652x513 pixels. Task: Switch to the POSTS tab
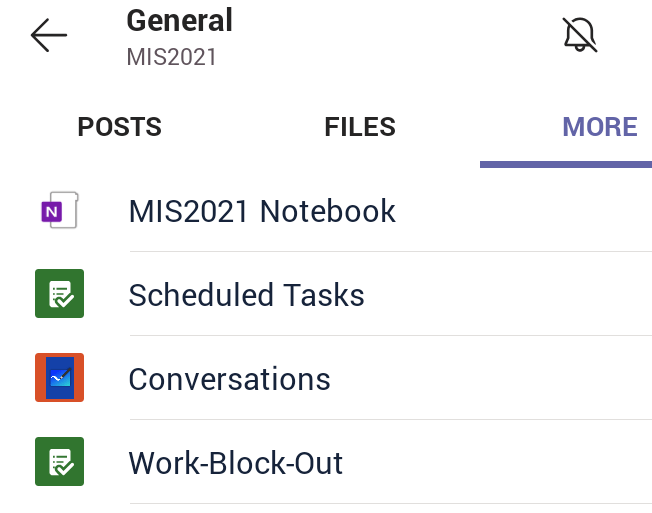click(x=120, y=127)
